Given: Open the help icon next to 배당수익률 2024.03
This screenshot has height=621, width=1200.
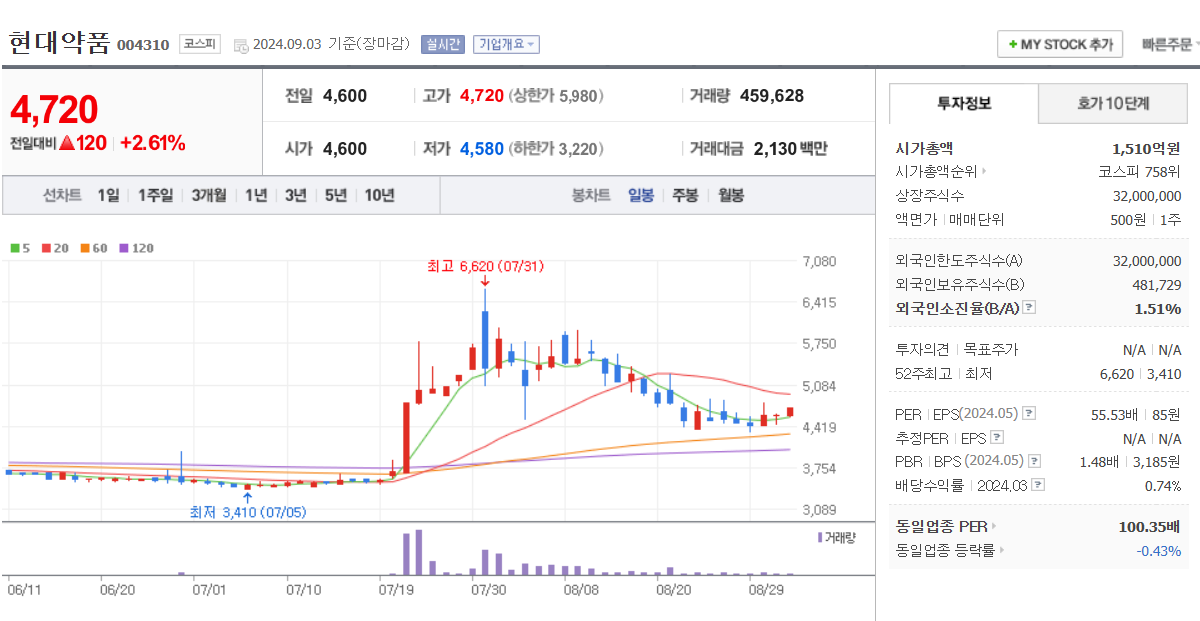Looking at the screenshot, I should pyautogui.click(x=1038, y=485).
